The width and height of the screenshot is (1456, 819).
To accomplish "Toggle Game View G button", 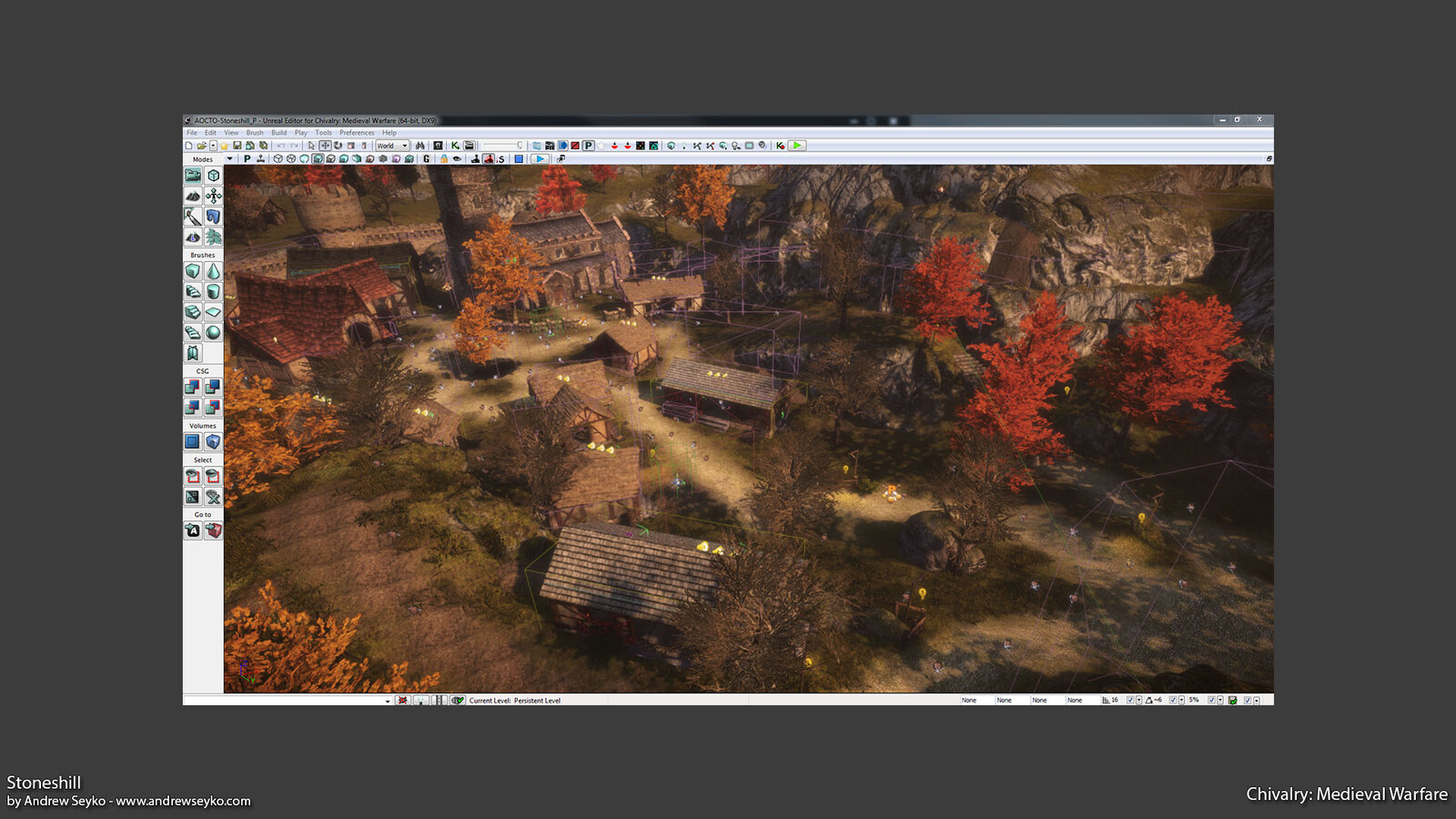I will click(427, 158).
